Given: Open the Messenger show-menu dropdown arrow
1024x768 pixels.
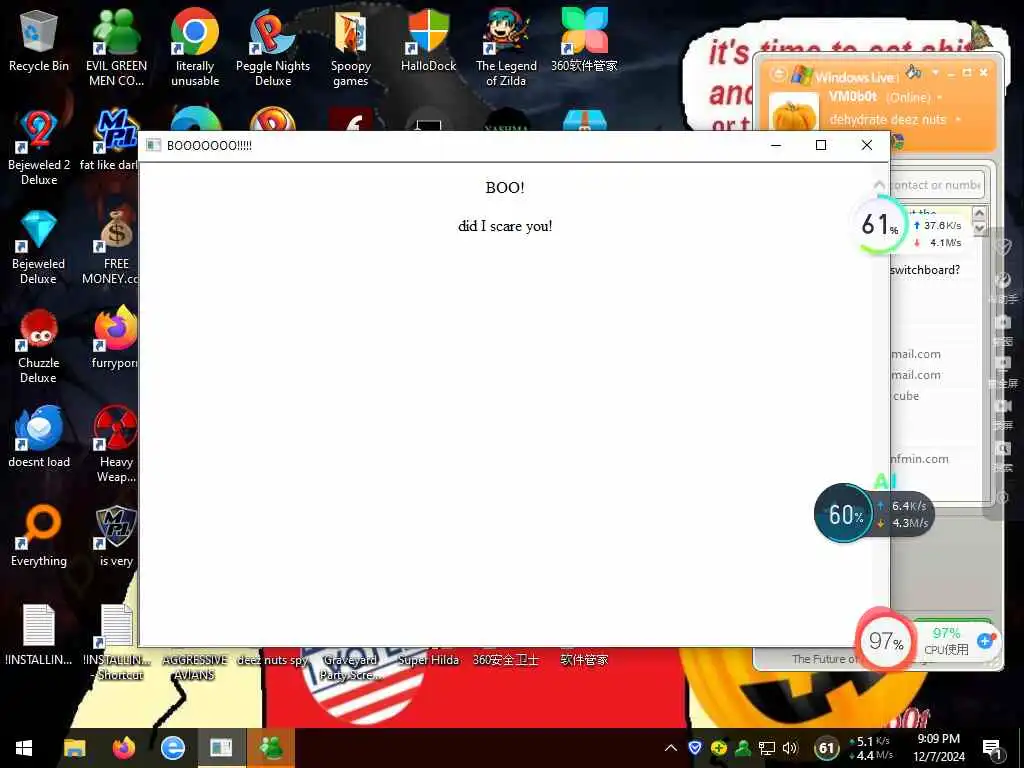Looking at the screenshot, I should [x=935, y=72].
